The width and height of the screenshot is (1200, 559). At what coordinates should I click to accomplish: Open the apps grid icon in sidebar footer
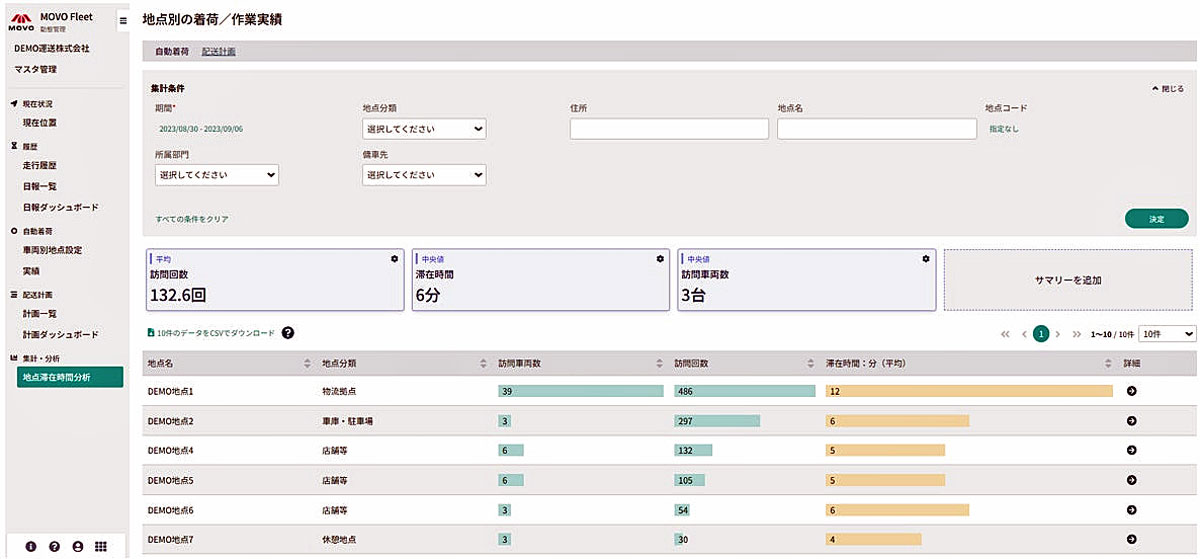point(100,546)
